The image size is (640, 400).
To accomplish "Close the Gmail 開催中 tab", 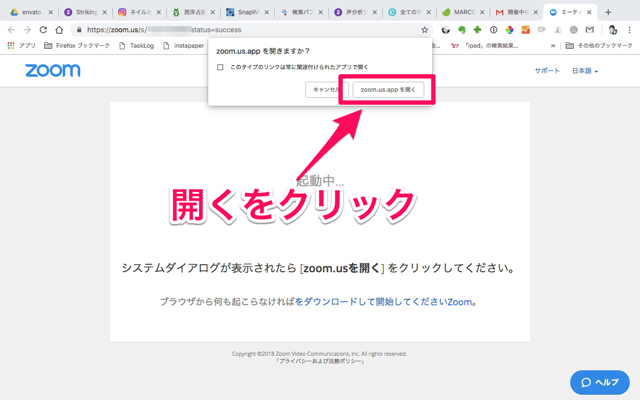I will click(536, 12).
